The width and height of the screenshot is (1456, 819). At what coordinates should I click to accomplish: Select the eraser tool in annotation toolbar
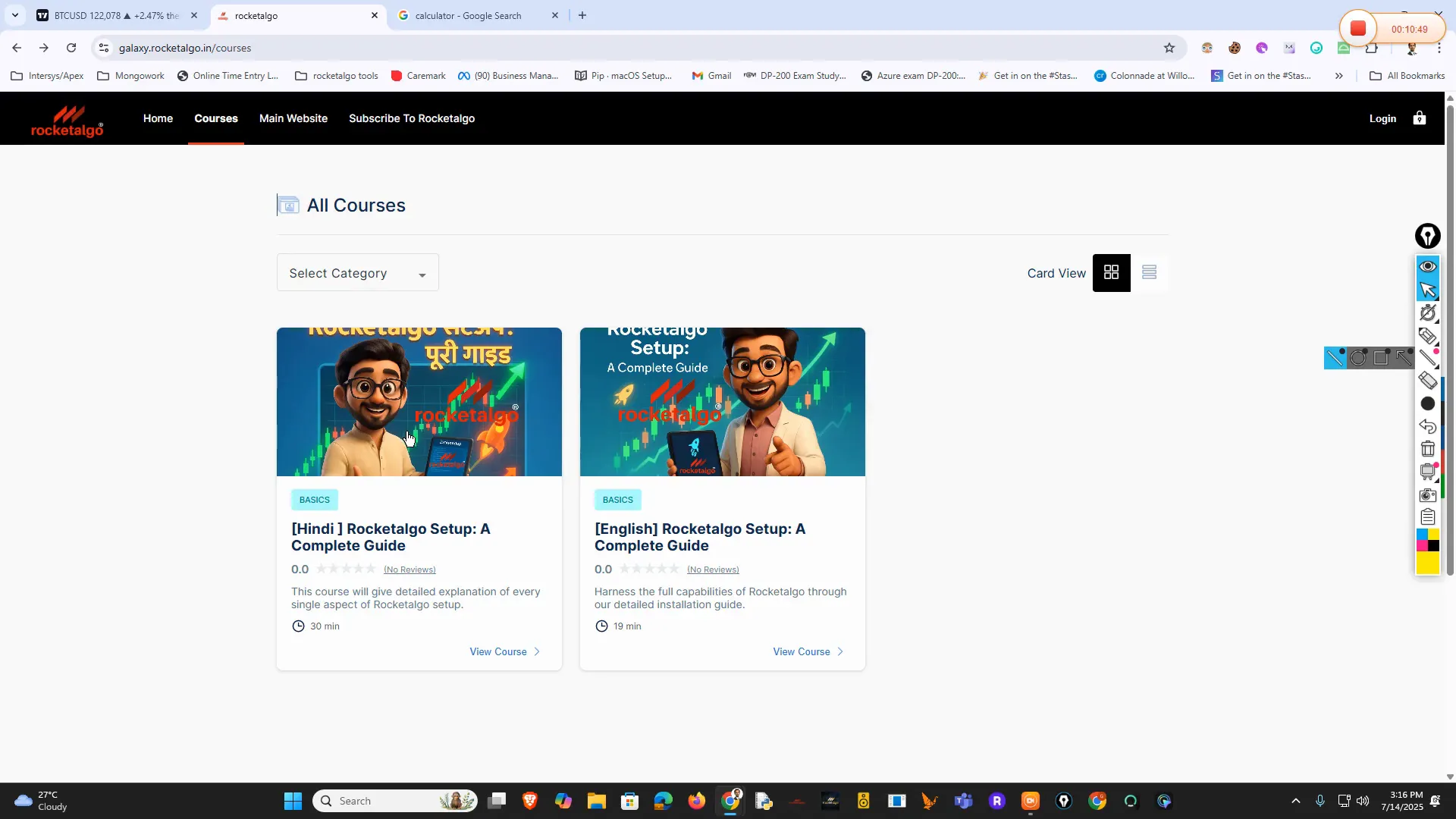pos(1427,380)
